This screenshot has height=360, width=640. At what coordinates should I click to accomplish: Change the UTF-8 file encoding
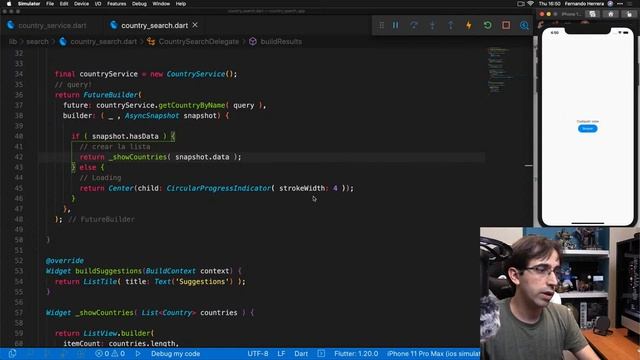(258, 354)
